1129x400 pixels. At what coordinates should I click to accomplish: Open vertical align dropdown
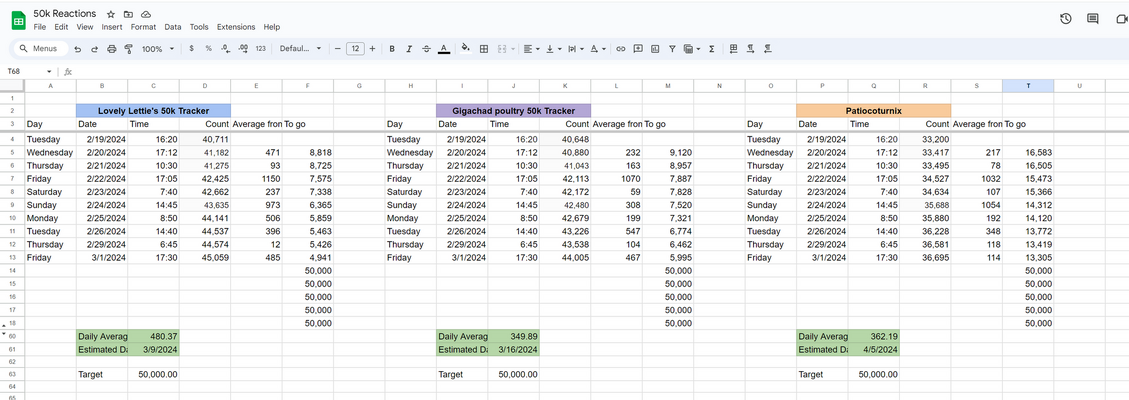(553, 49)
